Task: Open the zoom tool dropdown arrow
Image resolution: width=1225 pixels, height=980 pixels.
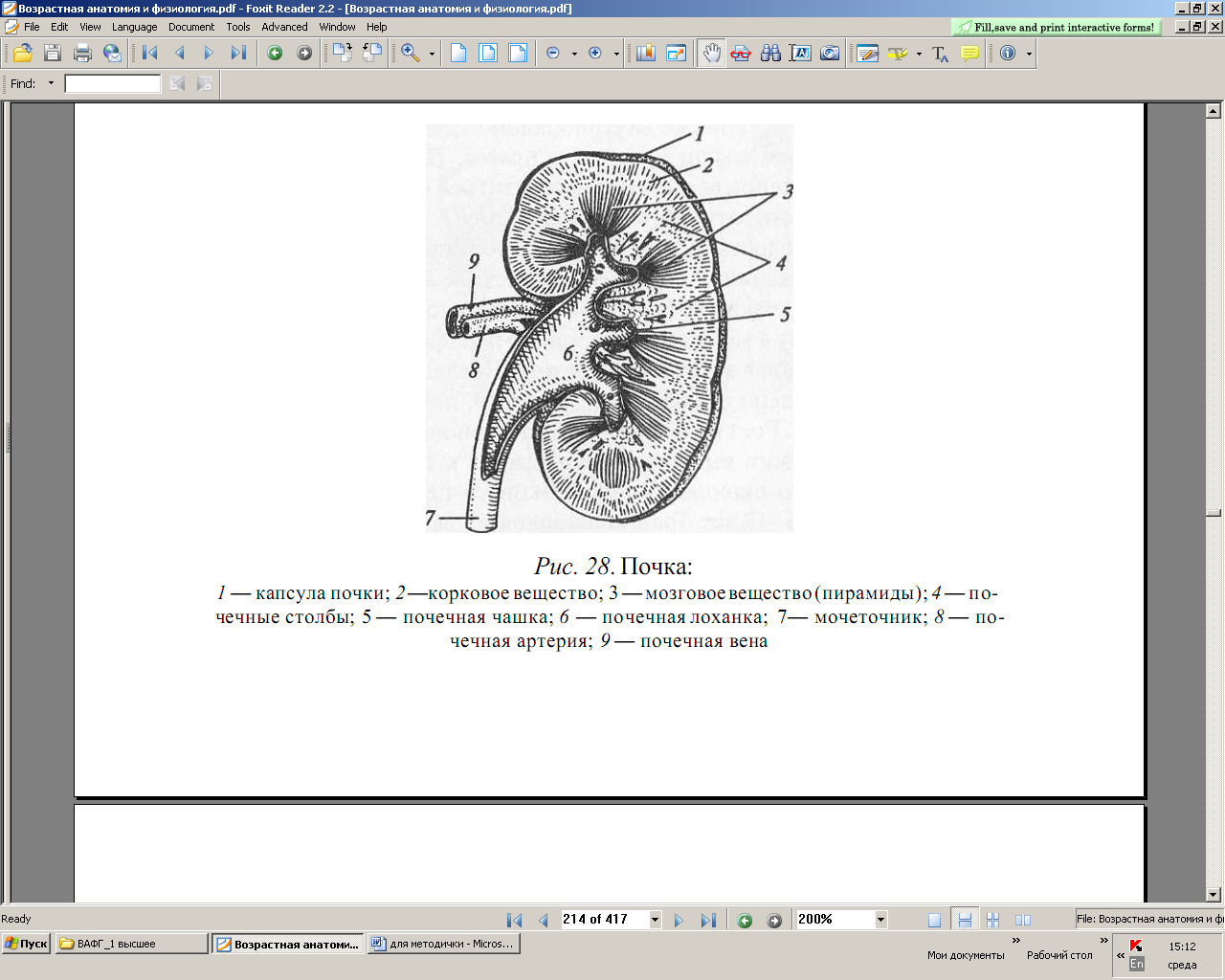Action: pyautogui.click(x=432, y=54)
